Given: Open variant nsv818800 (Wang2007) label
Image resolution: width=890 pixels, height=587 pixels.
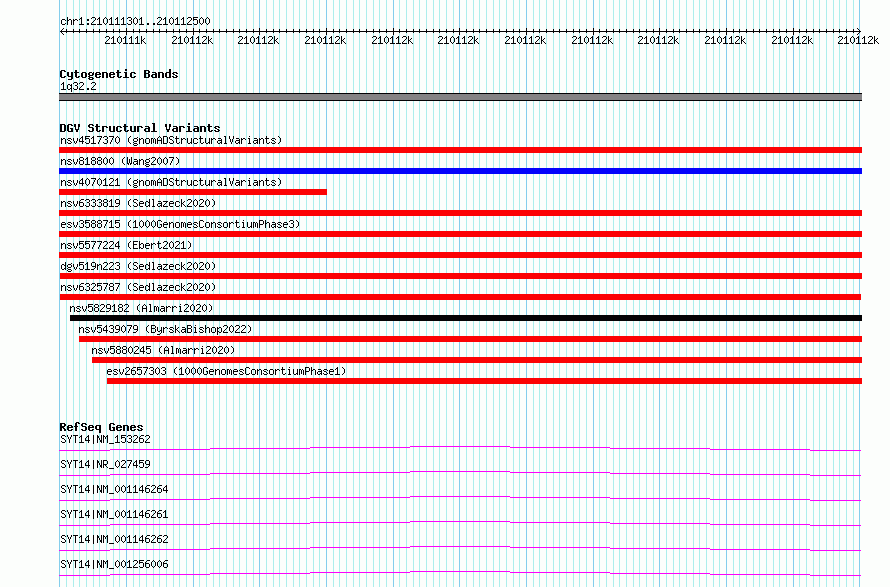Looking at the screenshot, I should 120,161.
